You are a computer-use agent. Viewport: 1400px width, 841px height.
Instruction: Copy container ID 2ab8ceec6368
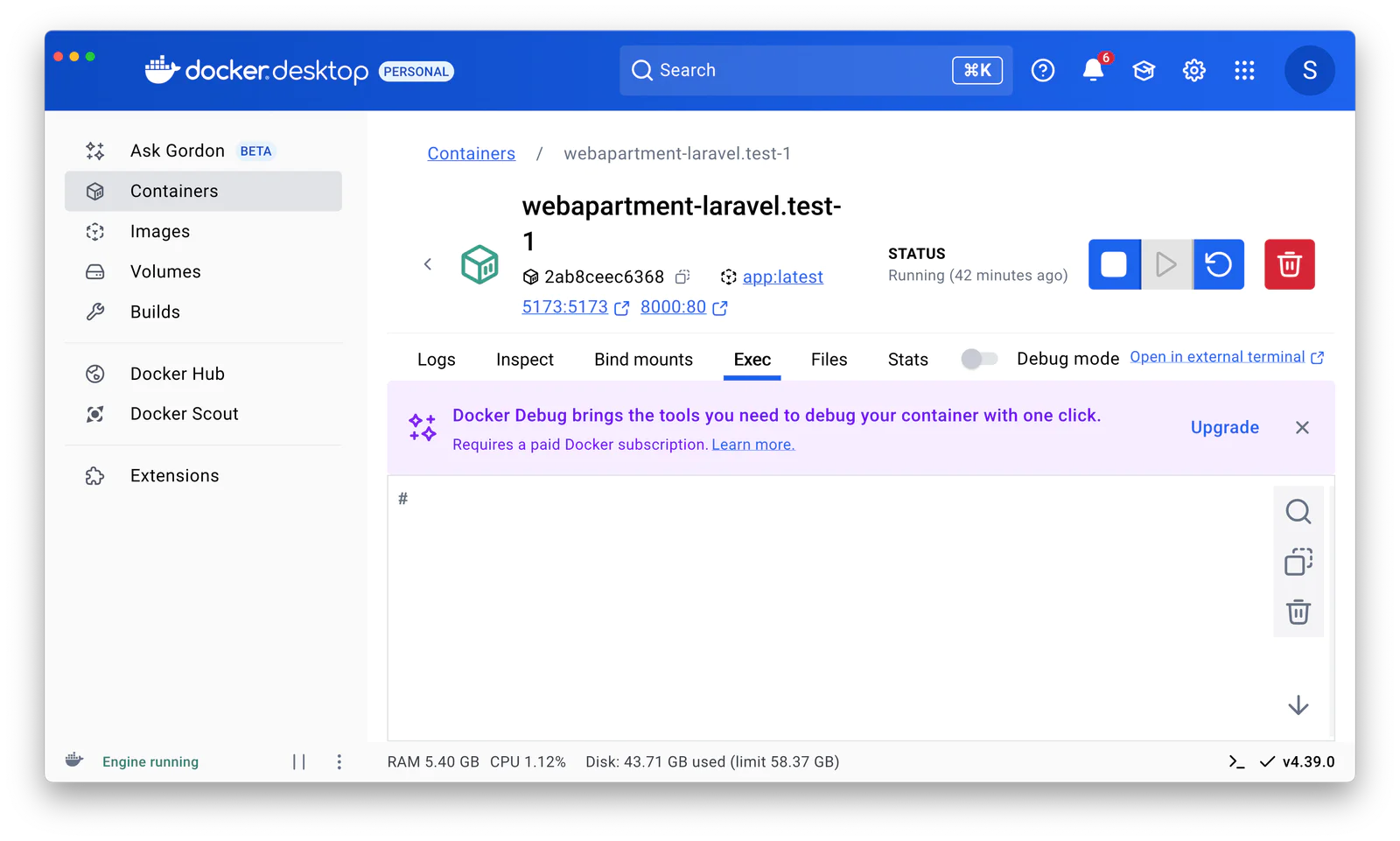pyautogui.click(x=682, y=277)
